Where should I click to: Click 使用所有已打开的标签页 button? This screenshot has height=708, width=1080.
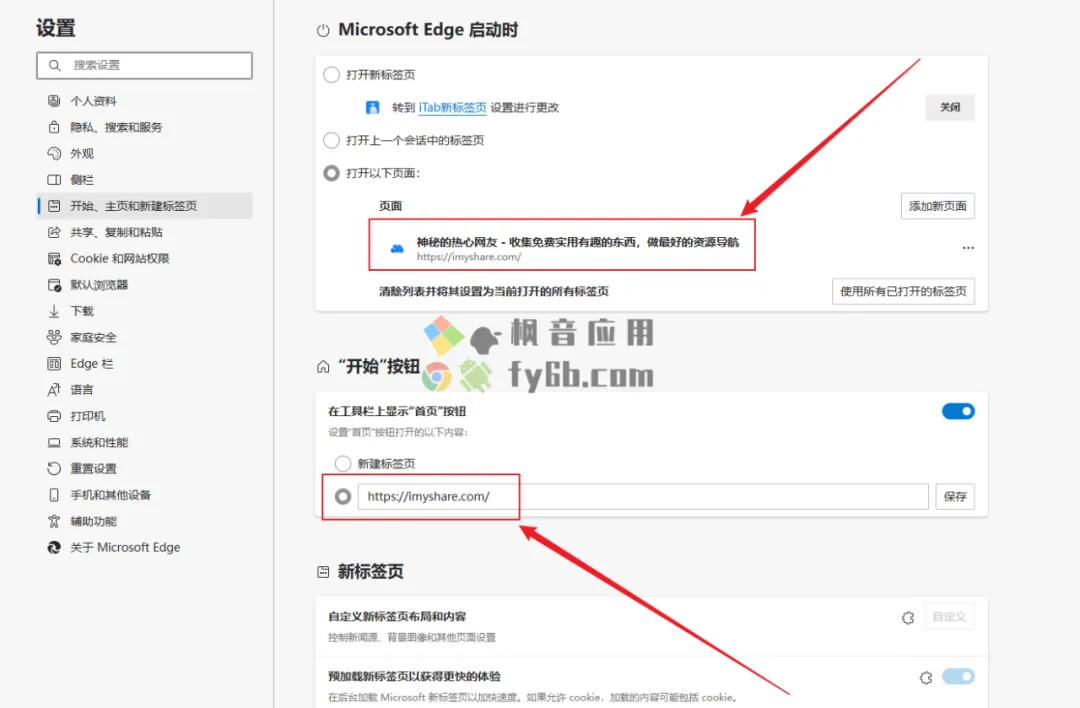point(903,291)
